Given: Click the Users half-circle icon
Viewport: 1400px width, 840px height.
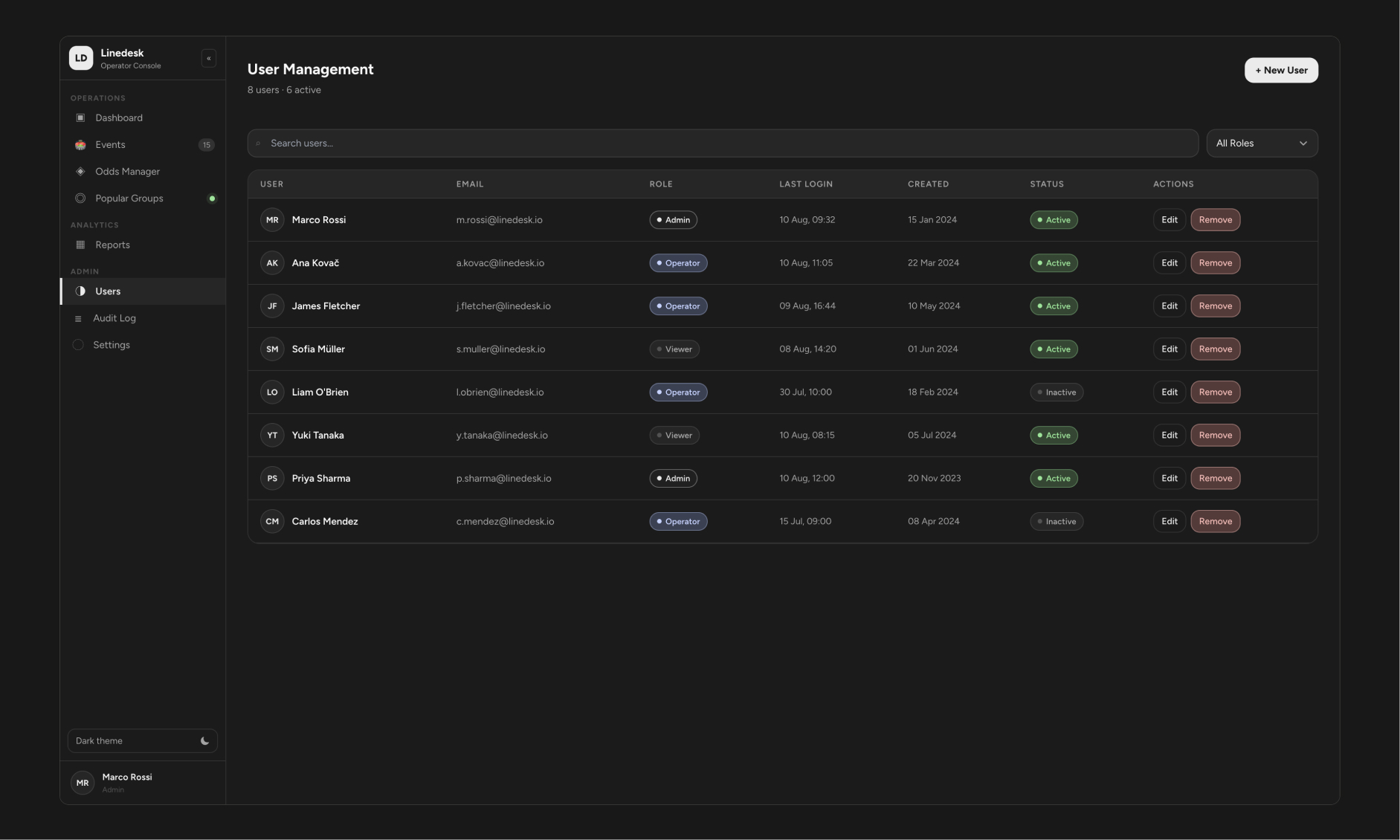Looking at the screenshot, I should tap(80, 291).
